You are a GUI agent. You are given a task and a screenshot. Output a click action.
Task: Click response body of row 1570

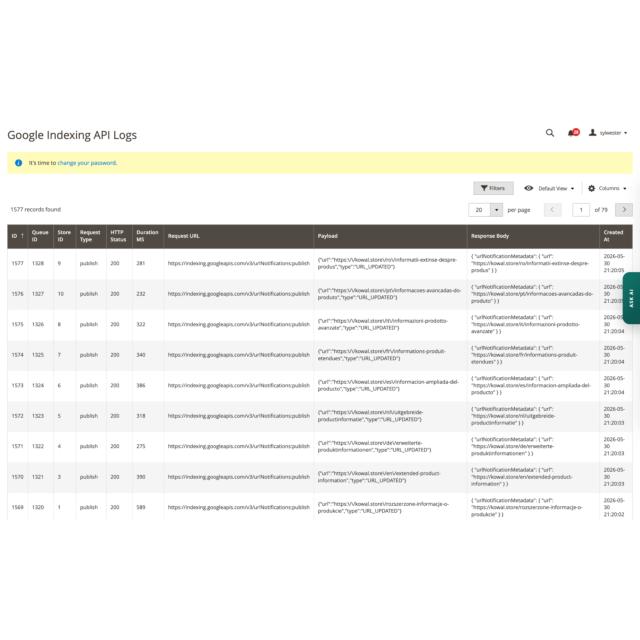tap(522, 477)
